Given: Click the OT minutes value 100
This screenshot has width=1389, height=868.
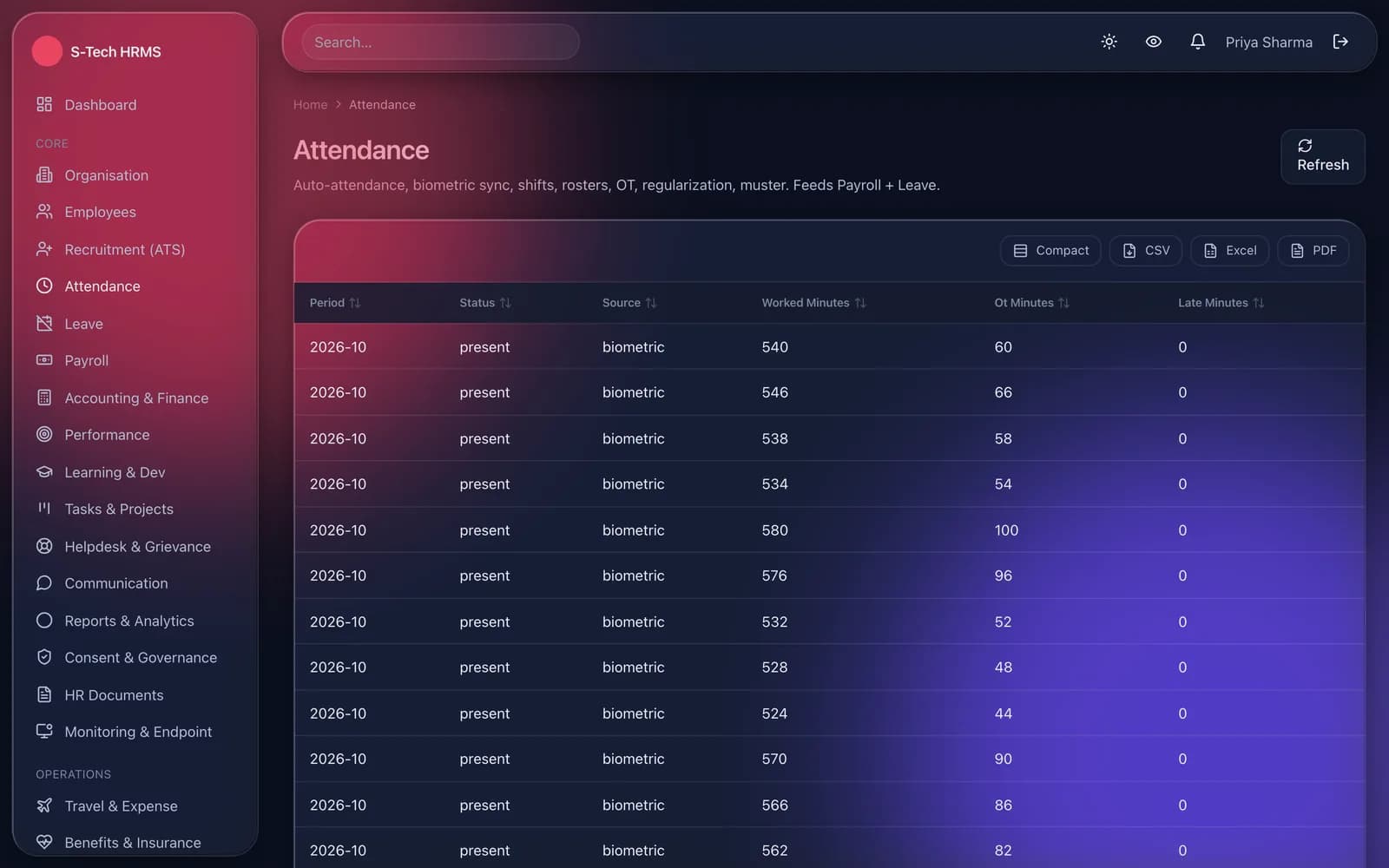Looking at the screenshot, I should [1006, 530].
